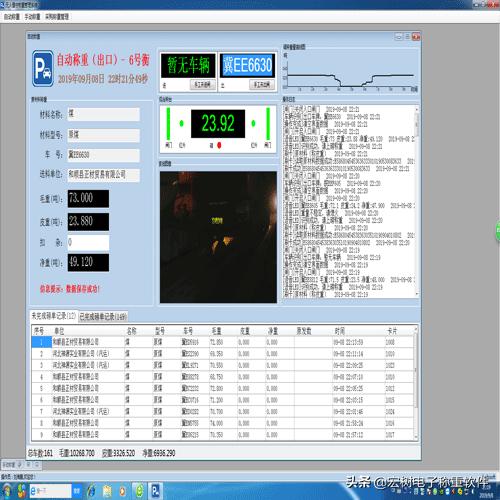
Task: Switch to the 已完成磅单记录(149) tab
Action: (103, 317)
